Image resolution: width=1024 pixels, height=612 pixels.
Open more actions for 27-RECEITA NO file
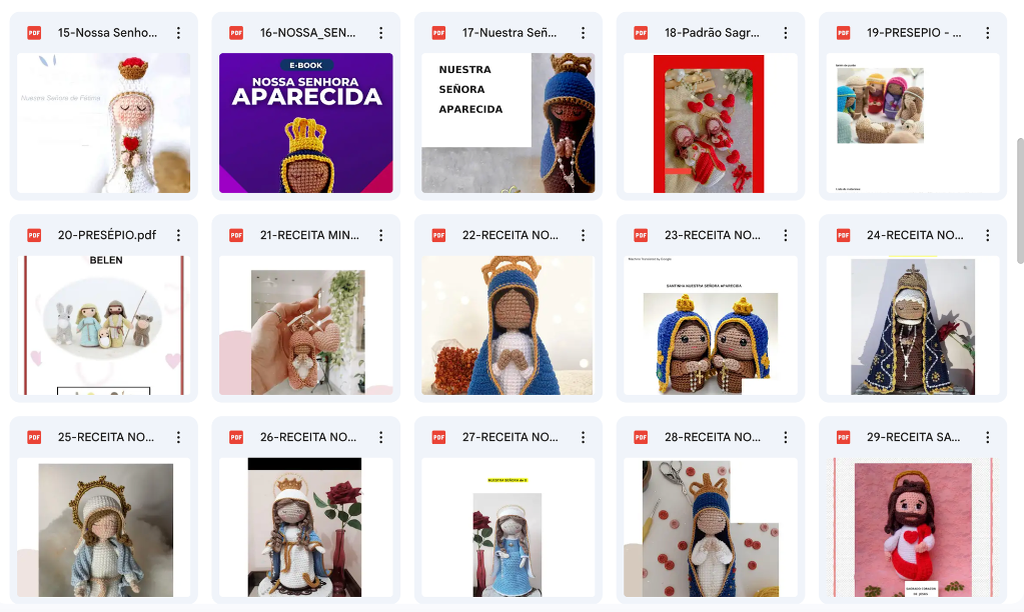583,437
